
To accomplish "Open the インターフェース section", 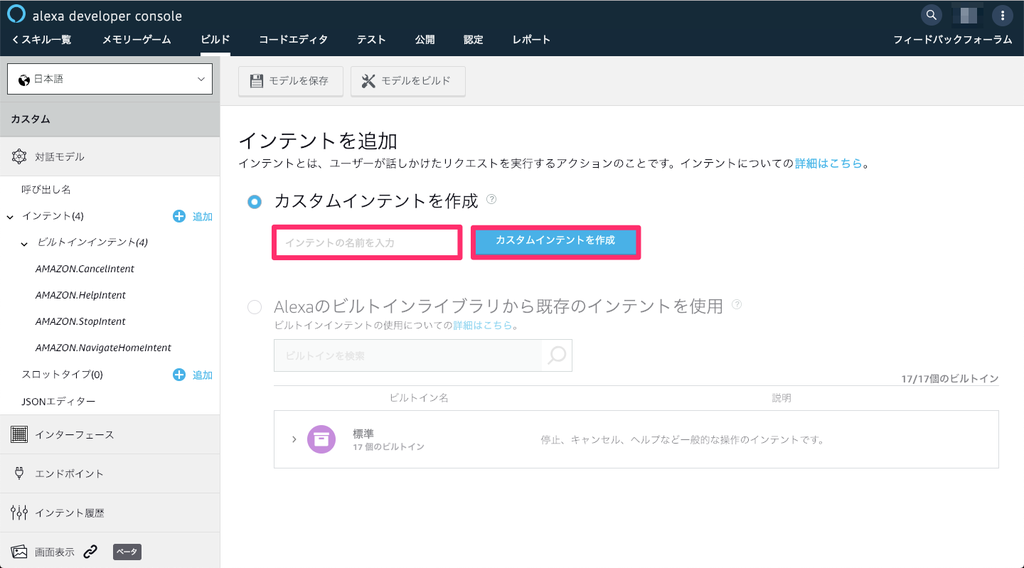I will tap(110, 434).
